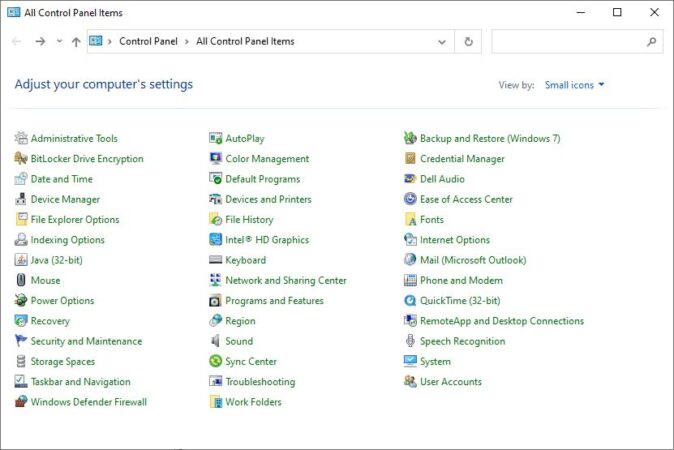Click the QuickTime (32-bit) icon

pos(410,301)
